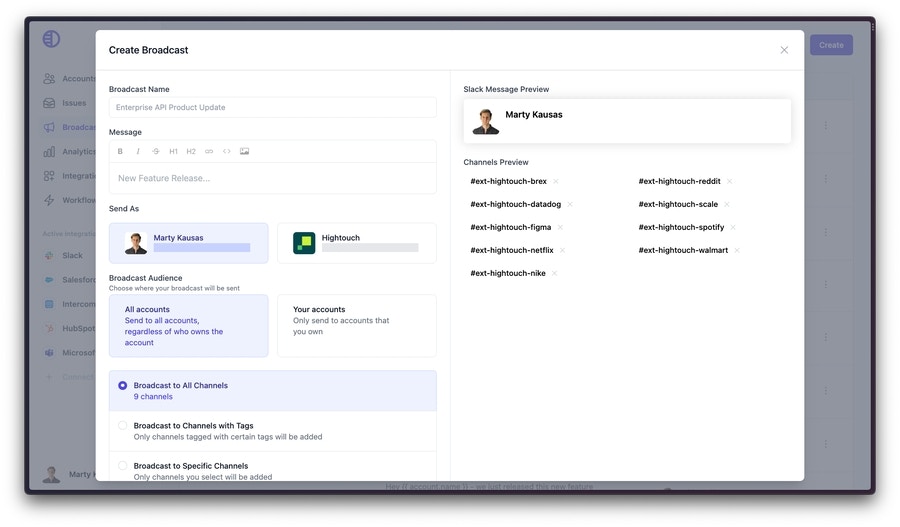Remove #ext-hightouch-figma channel
The width and height of the screenshot is (900, 527).
[x=560, y=227]
